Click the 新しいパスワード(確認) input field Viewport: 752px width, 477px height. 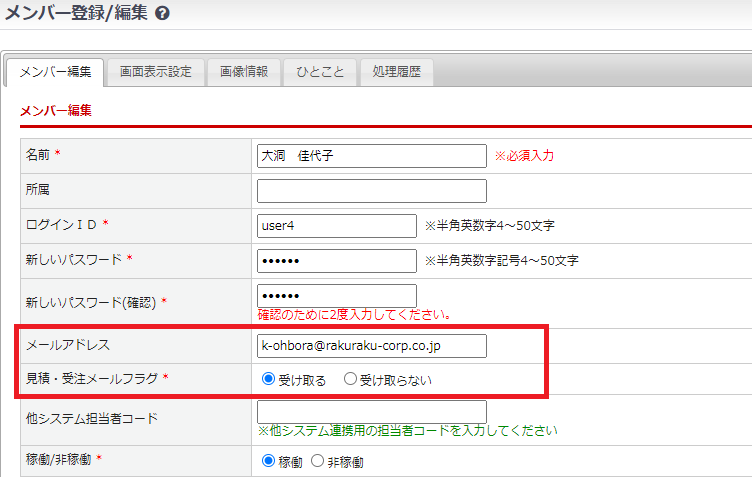pyautogui.click(x=336, y=296)
